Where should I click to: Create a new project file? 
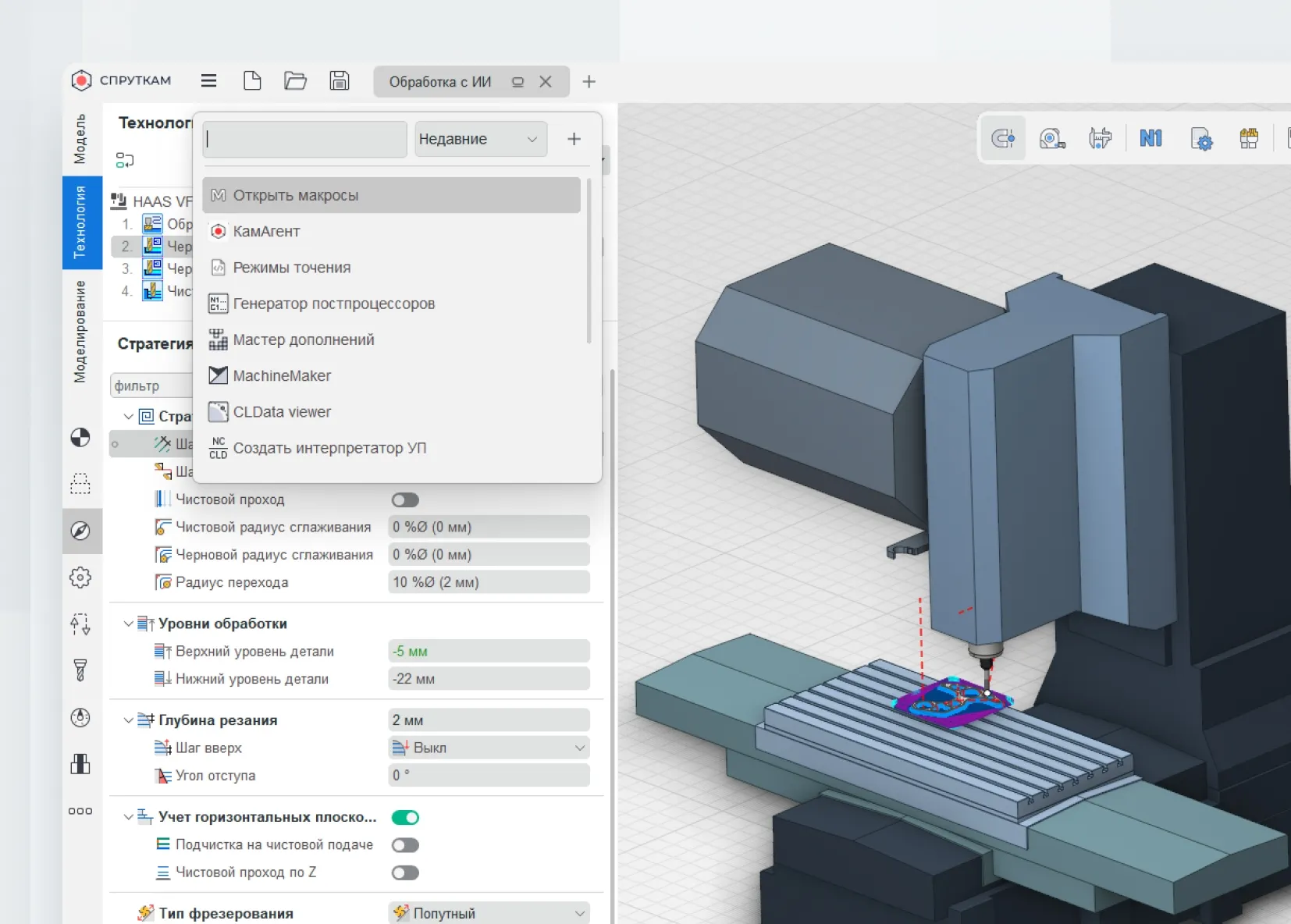pos(252,81)
